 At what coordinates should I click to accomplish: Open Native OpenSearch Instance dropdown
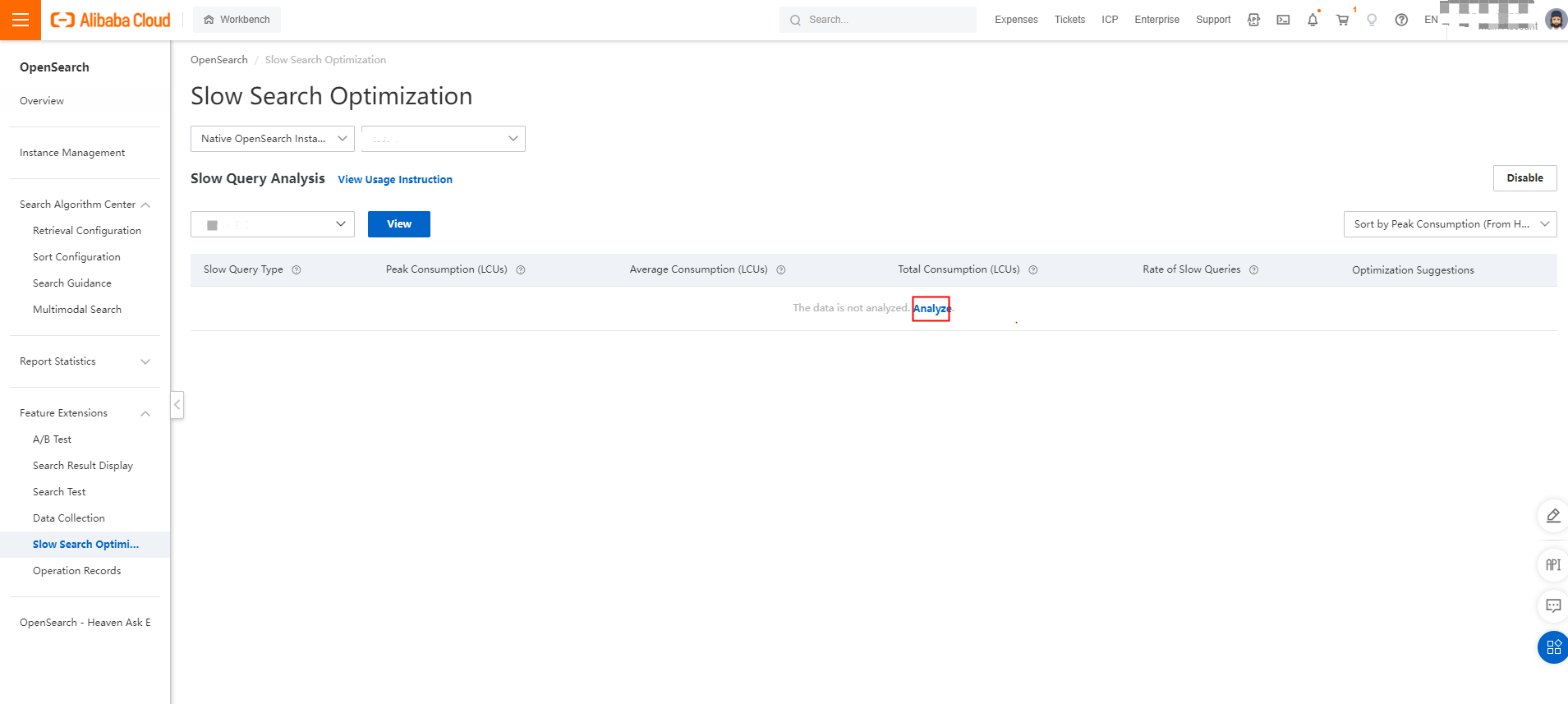tap(273, 139)
